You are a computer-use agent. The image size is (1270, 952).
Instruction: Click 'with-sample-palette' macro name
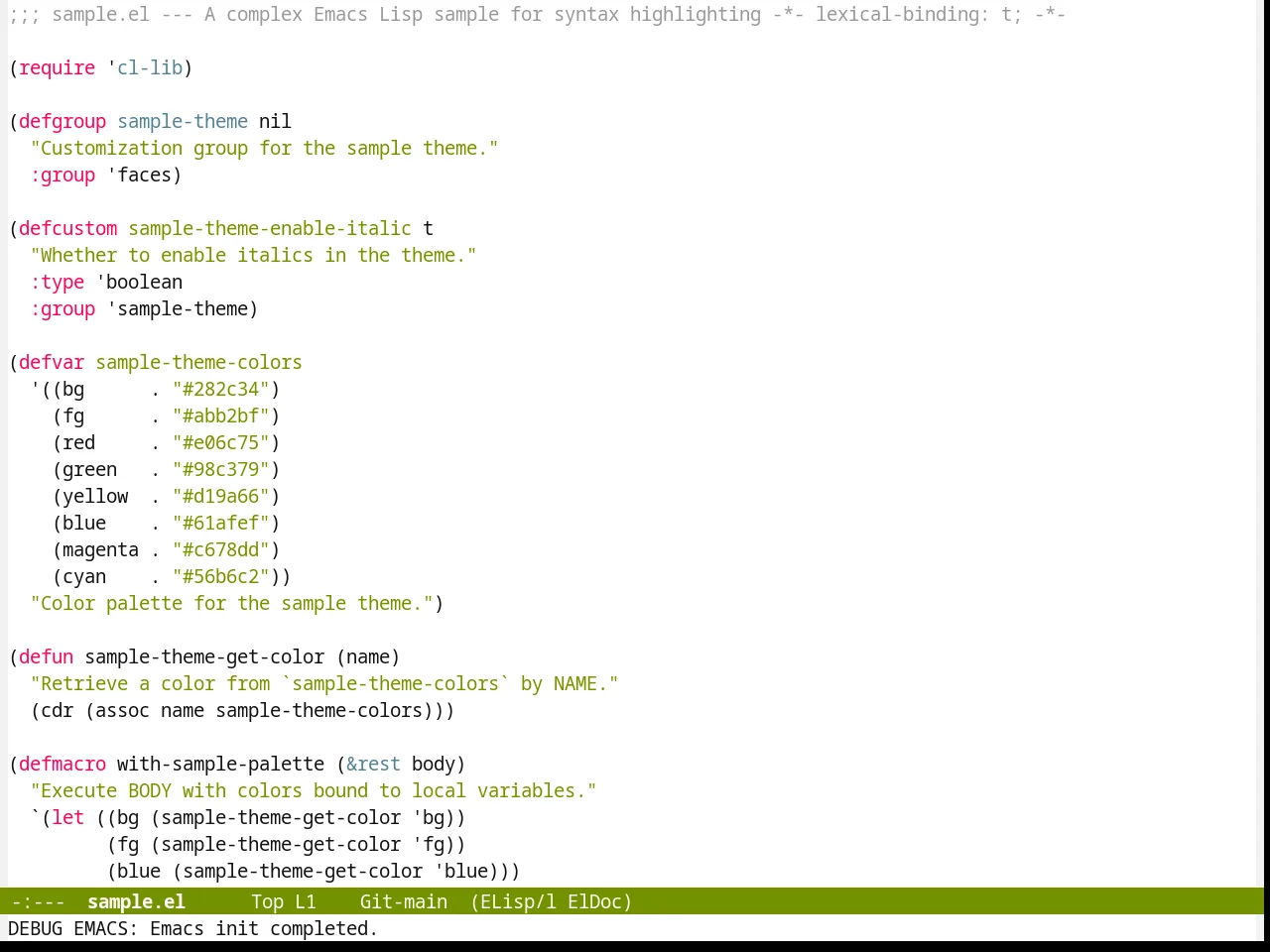click(x=220, y=764)
